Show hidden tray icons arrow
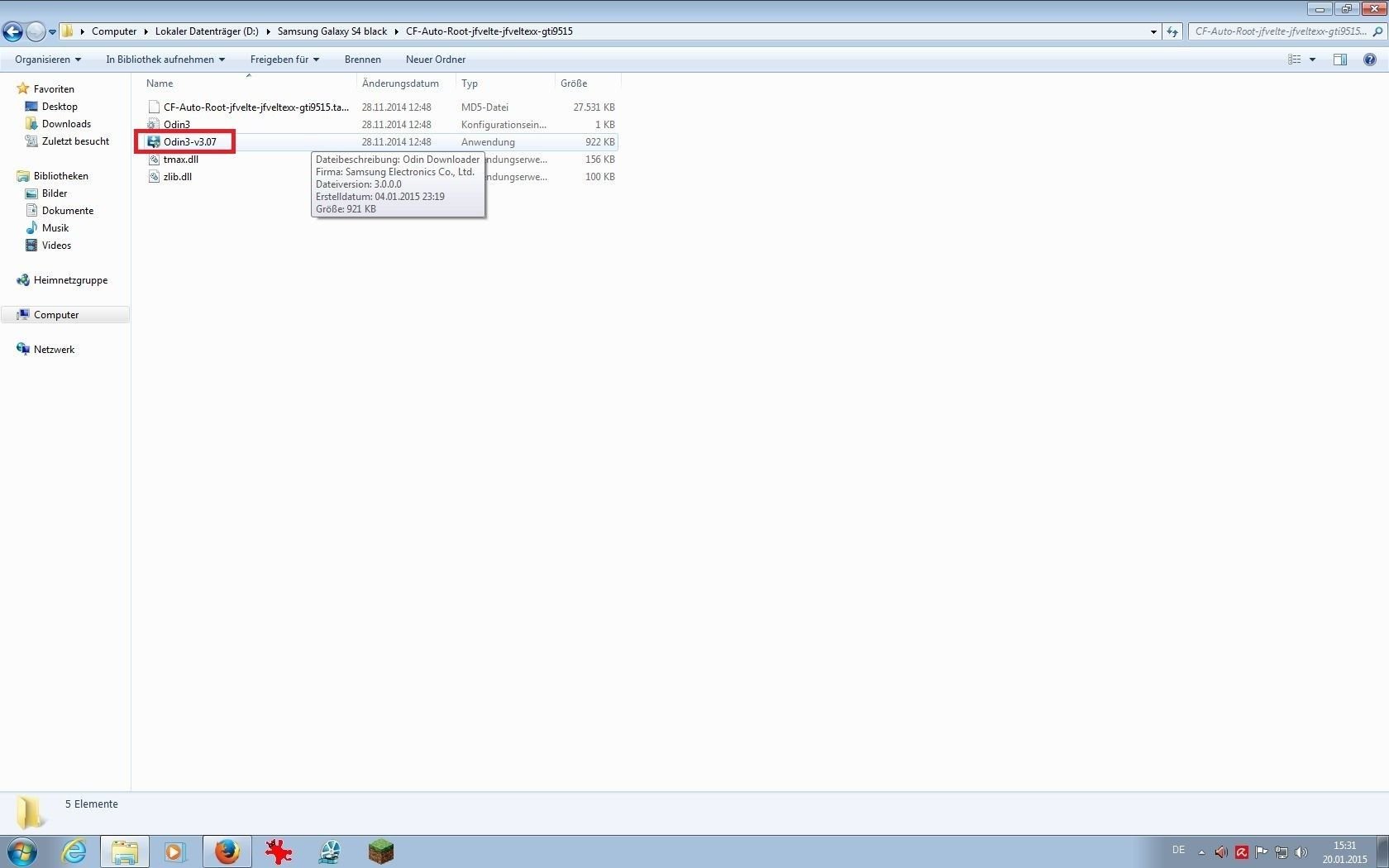 pos(1201,852)
